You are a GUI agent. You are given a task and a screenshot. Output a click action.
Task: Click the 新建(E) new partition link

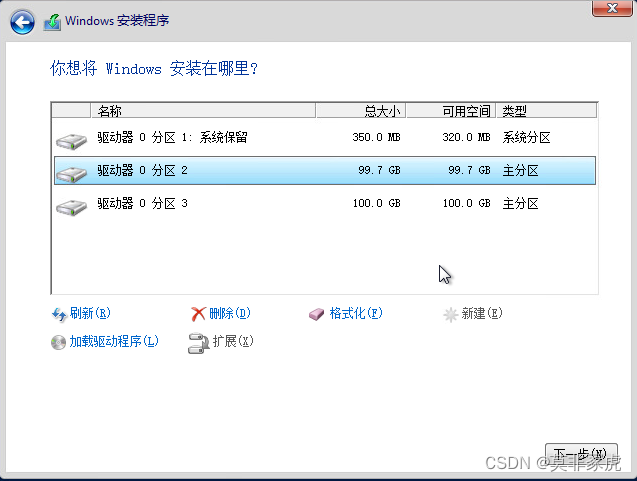click(x=482, y=313)
